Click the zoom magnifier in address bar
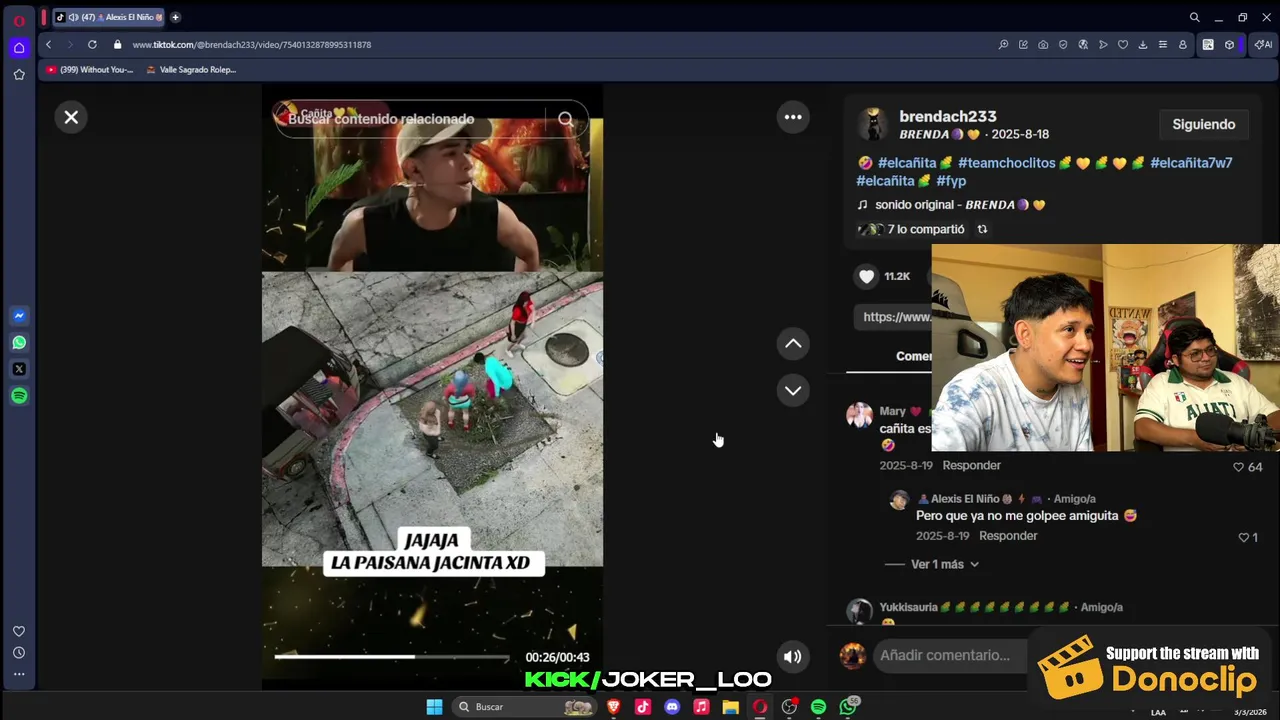The height and width of the screenshot is (720, 1280). coord(1003,44)
